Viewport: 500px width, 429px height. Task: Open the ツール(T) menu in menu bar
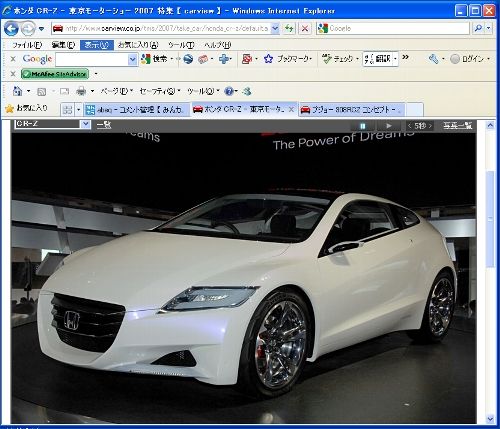tap(181, 45)
